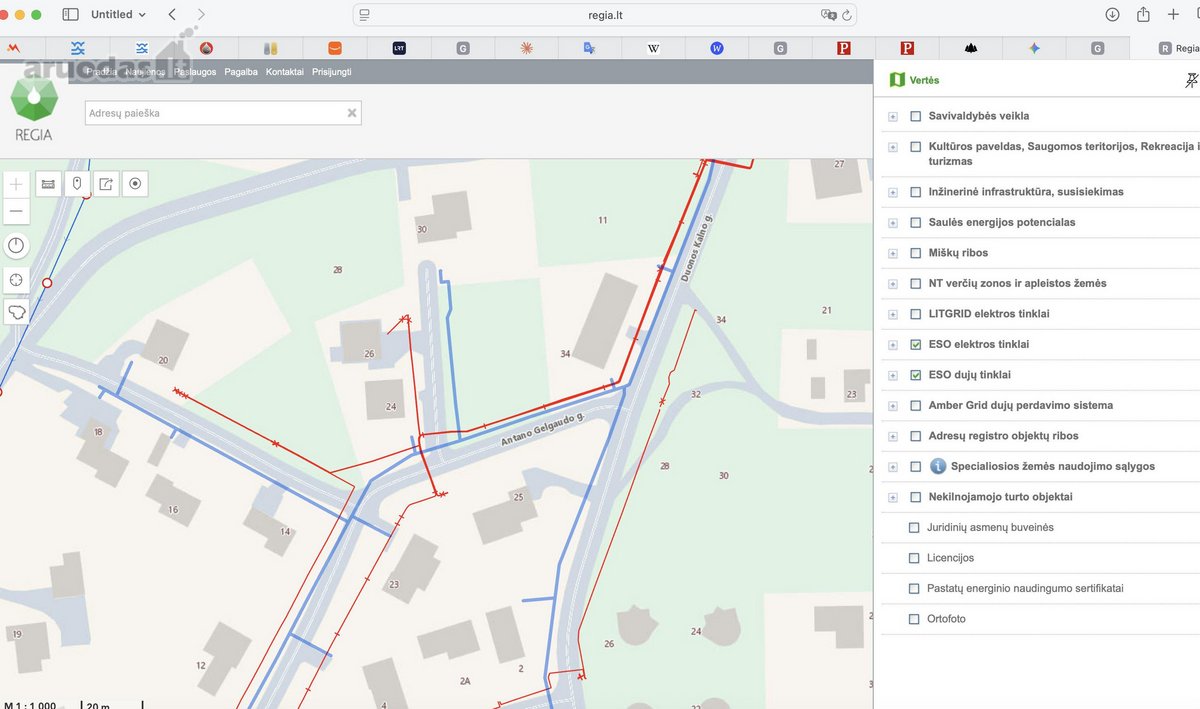Select the circular target tool in map toolbar
The width and height of the screenshot is (1200, 709).
(x=135, y=184)
